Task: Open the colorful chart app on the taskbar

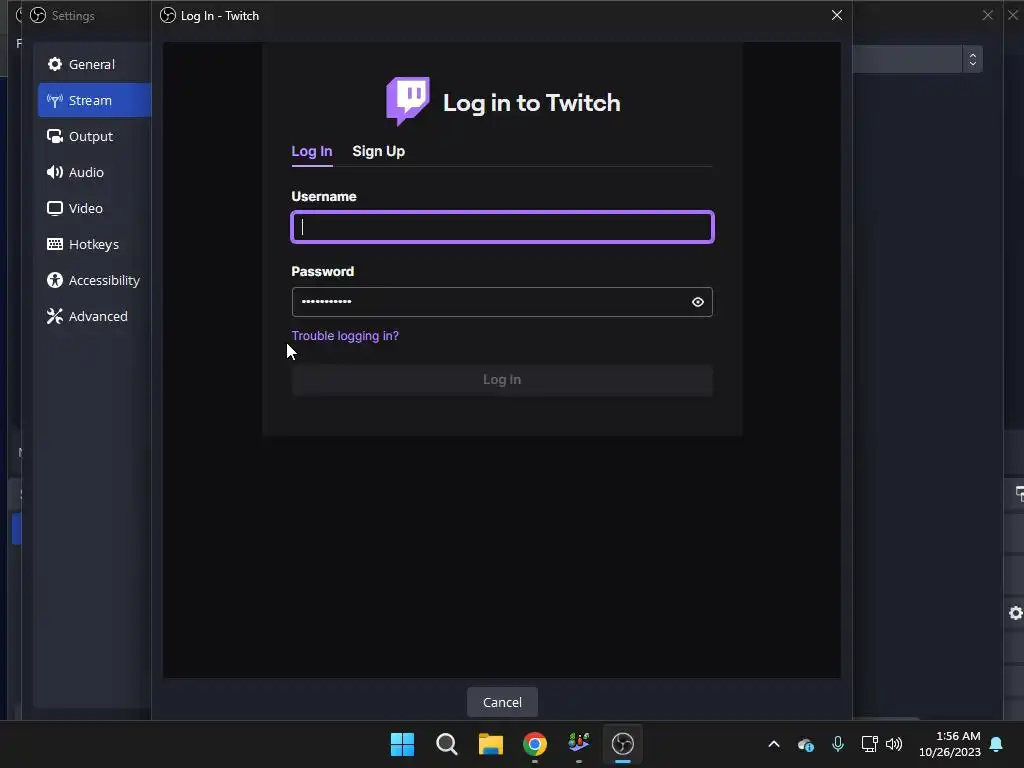Action: coord(579,743)
